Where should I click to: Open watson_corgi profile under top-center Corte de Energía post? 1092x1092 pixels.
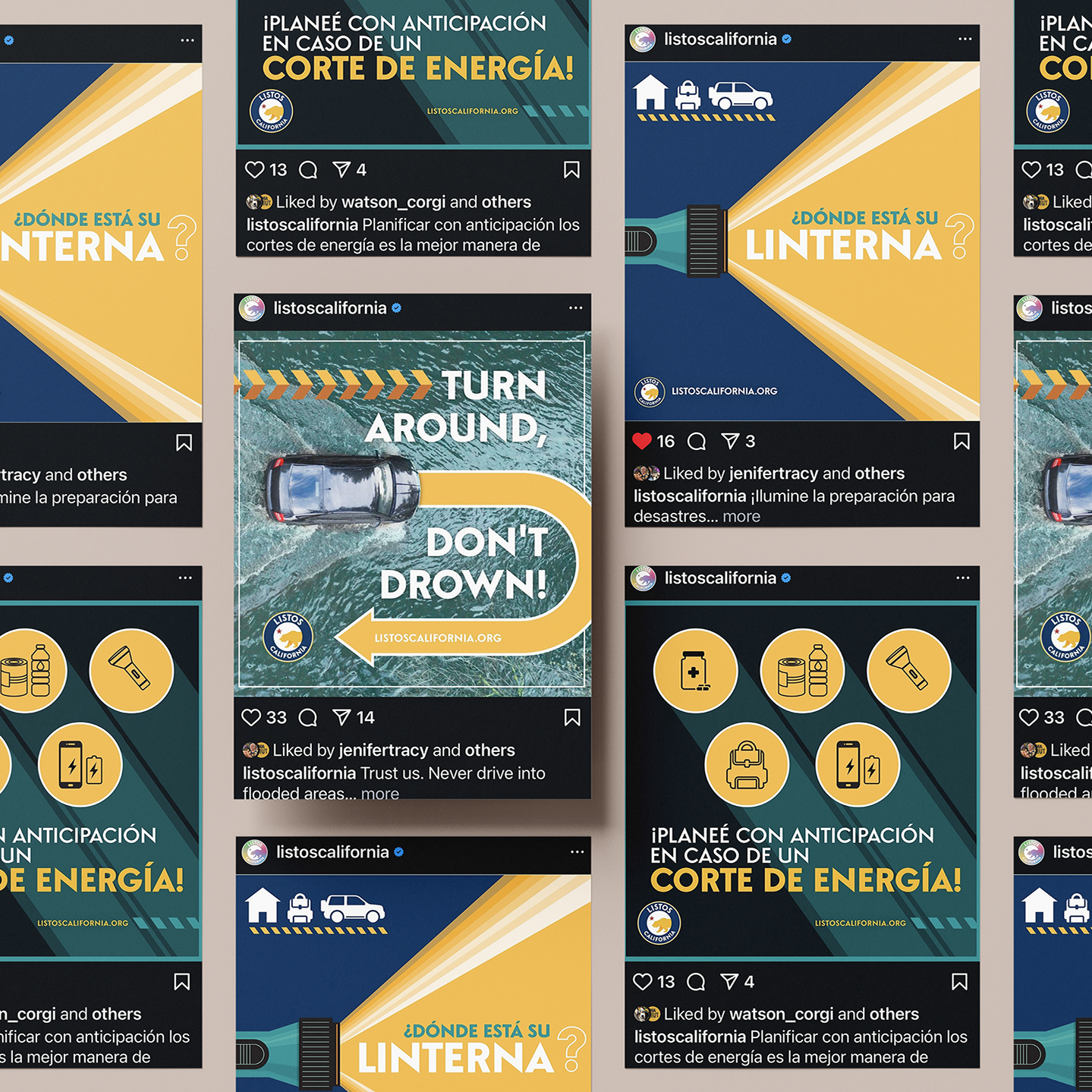[393, 203]
